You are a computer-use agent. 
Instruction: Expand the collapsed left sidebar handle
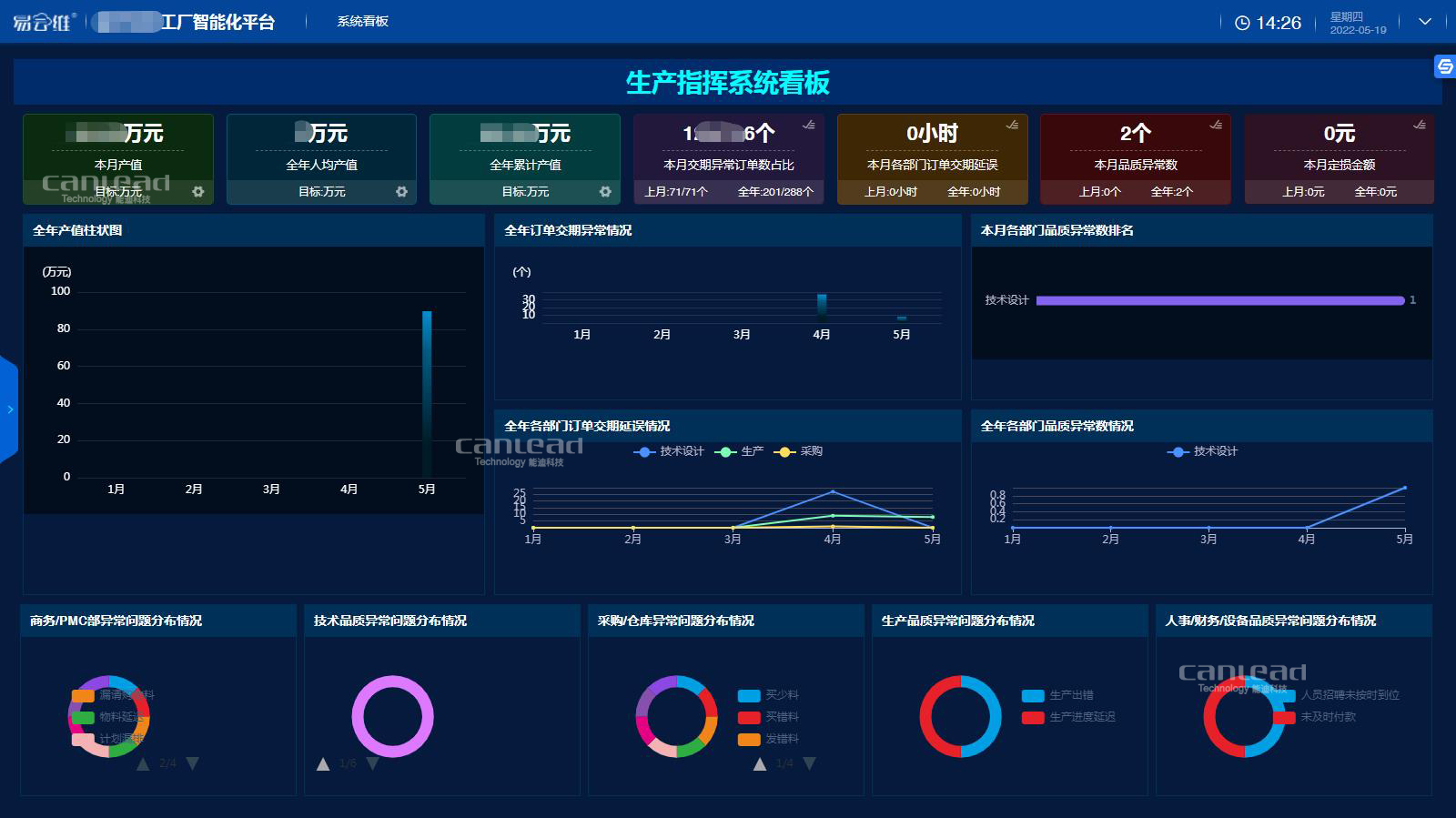(9, 409)
